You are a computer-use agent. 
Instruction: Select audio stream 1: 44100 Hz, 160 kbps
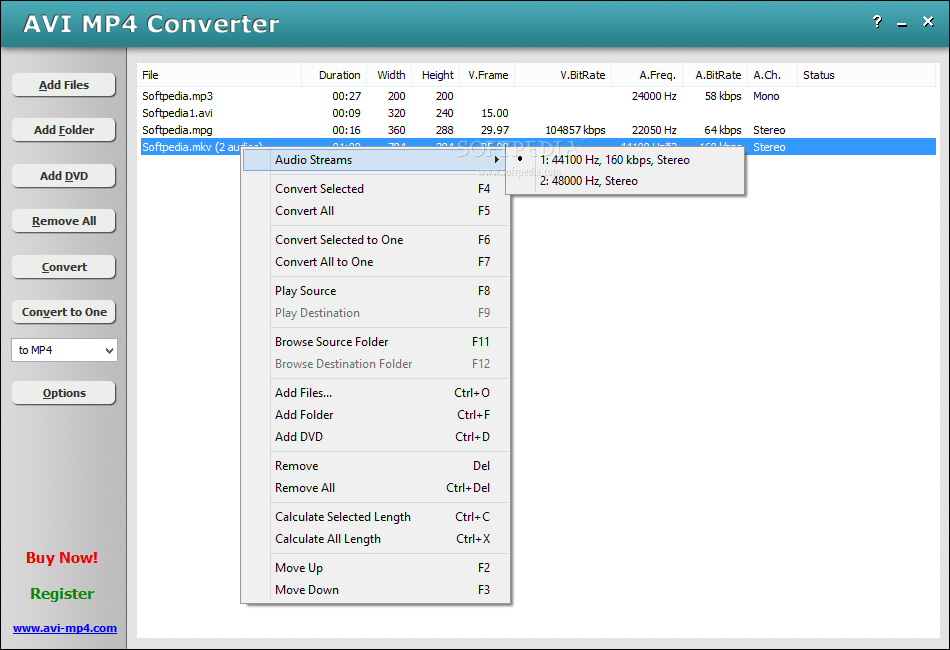coord(624,160)
